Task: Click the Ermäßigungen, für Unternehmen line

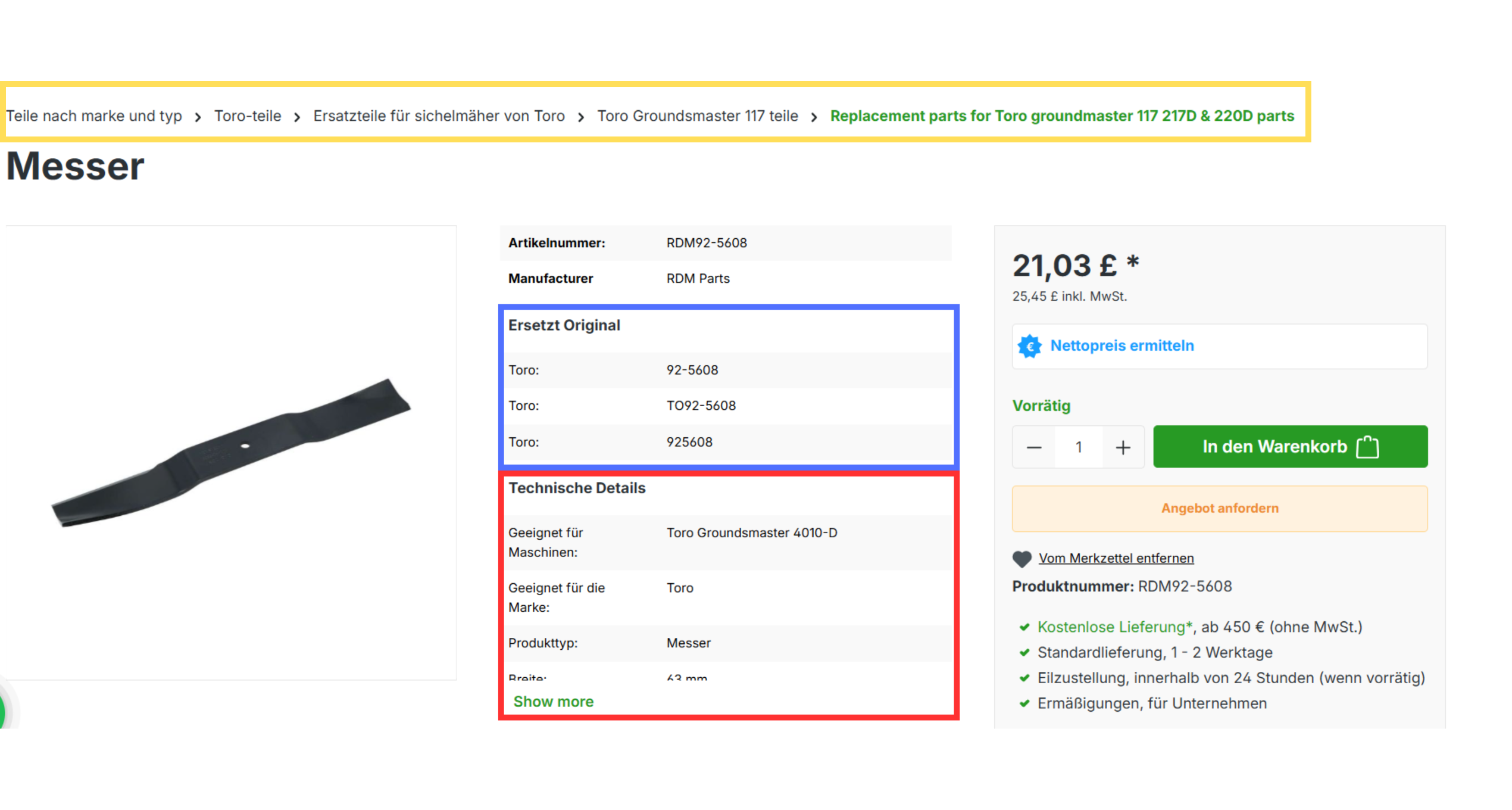Action: 1152,703
